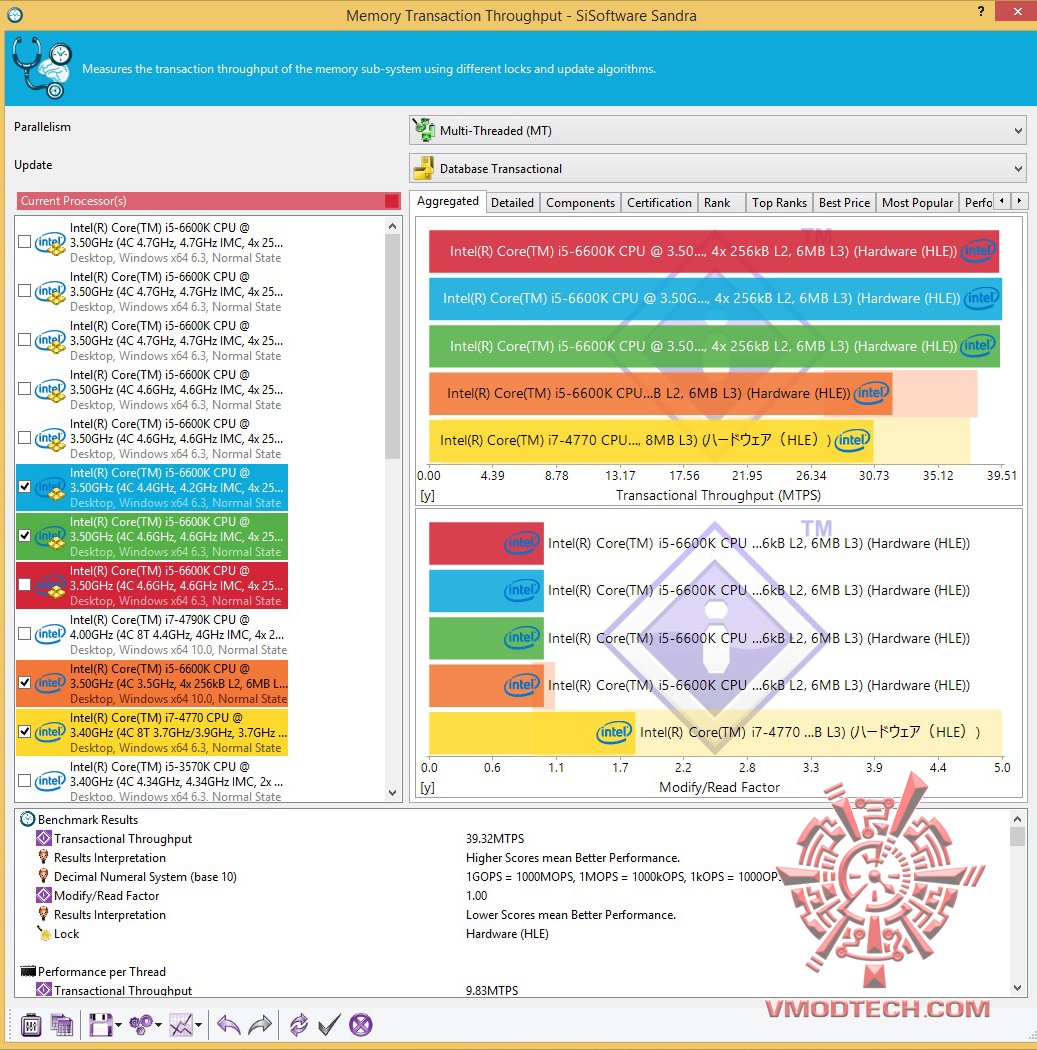
Task: Click results panel scrollbar down arrow
Action: [1018, 987]
